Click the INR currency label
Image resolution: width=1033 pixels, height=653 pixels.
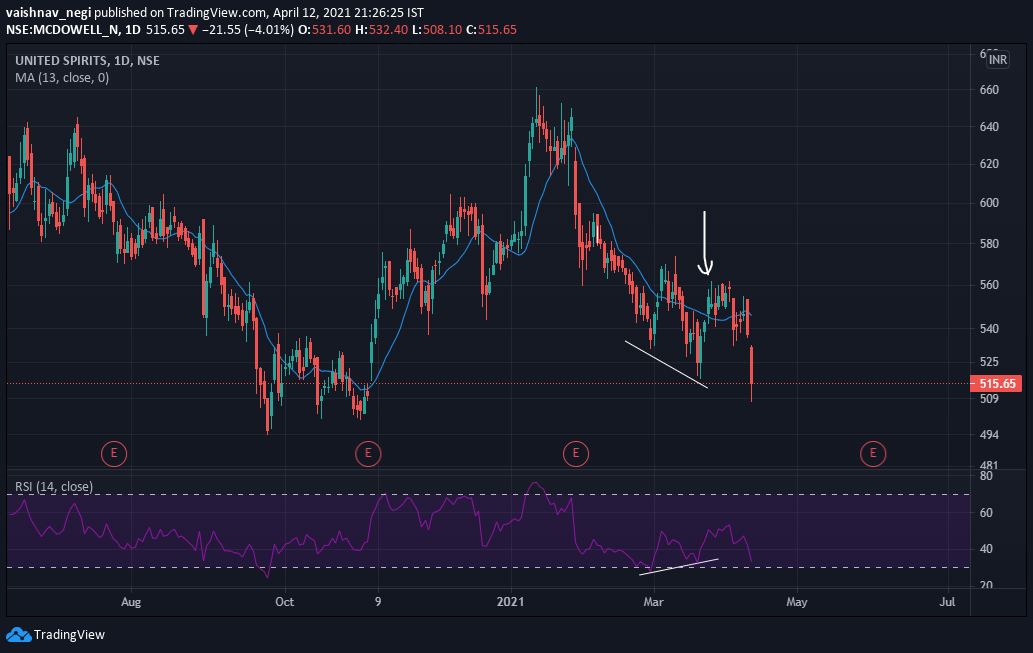pyautogui.click(x=997, y=60)
